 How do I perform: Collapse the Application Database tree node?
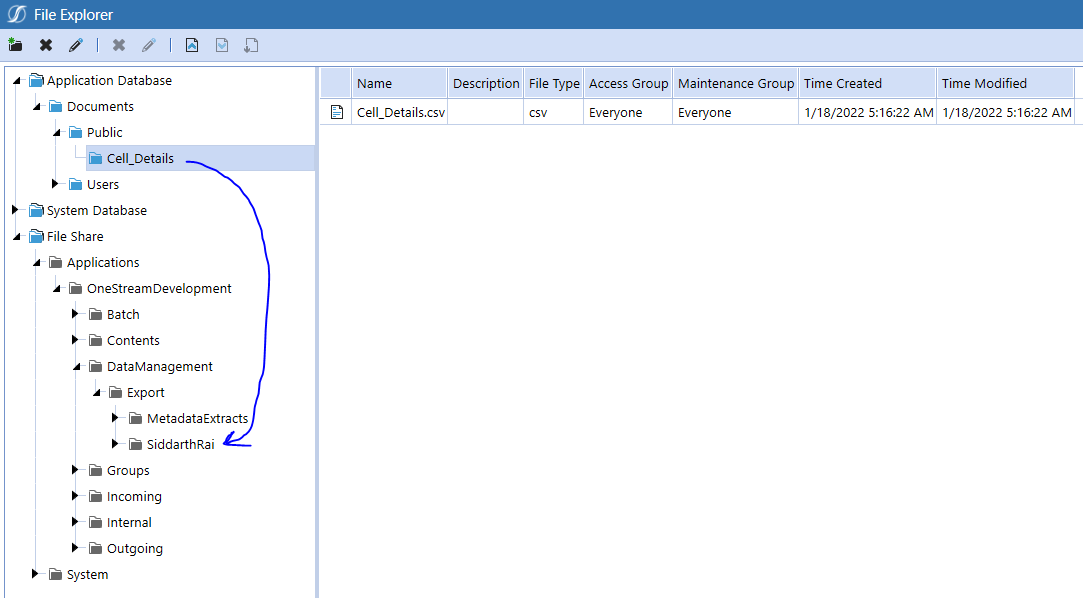(x=16, y=80)
